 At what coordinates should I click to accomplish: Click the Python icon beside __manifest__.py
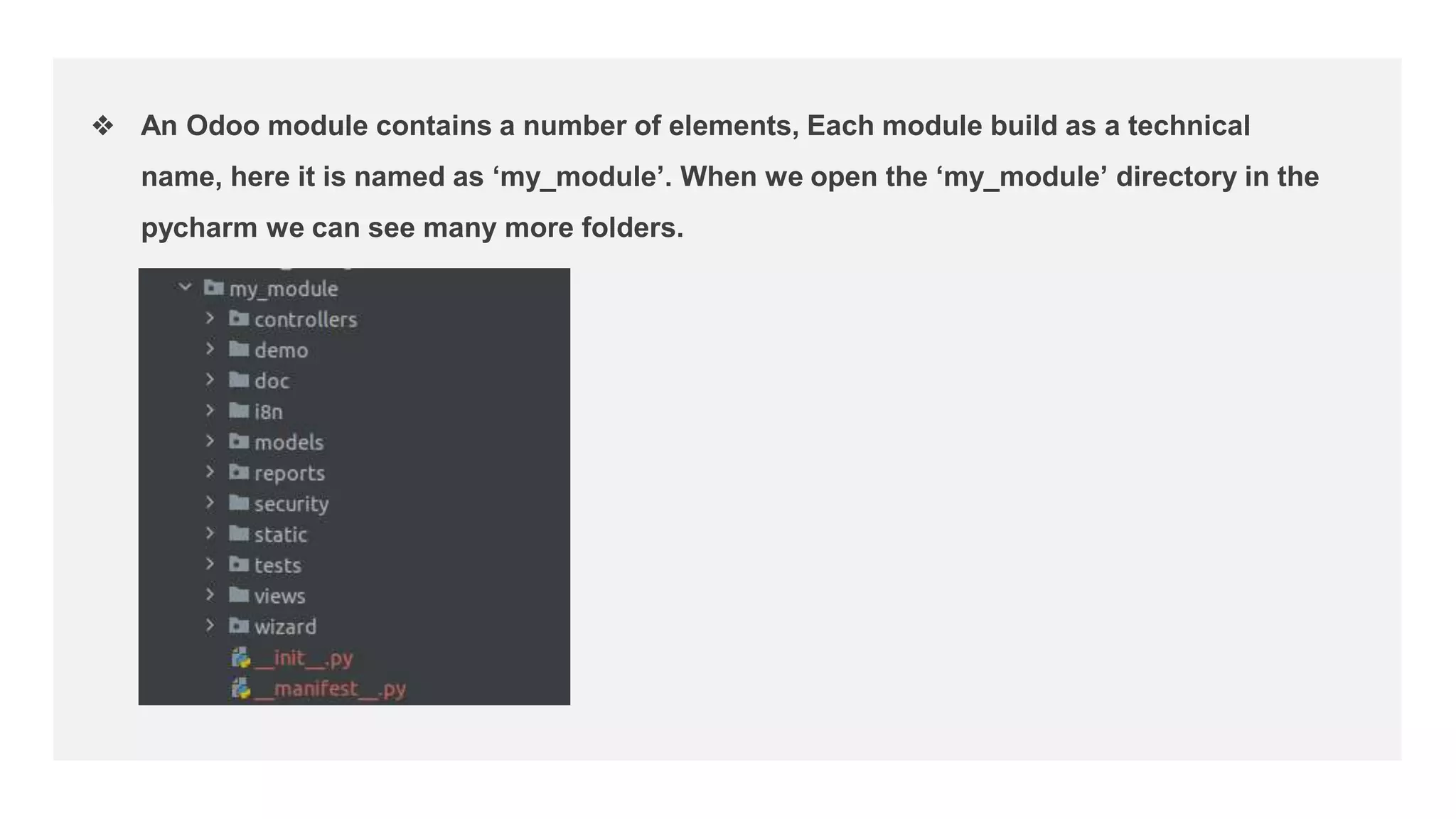tap(241, 688)
